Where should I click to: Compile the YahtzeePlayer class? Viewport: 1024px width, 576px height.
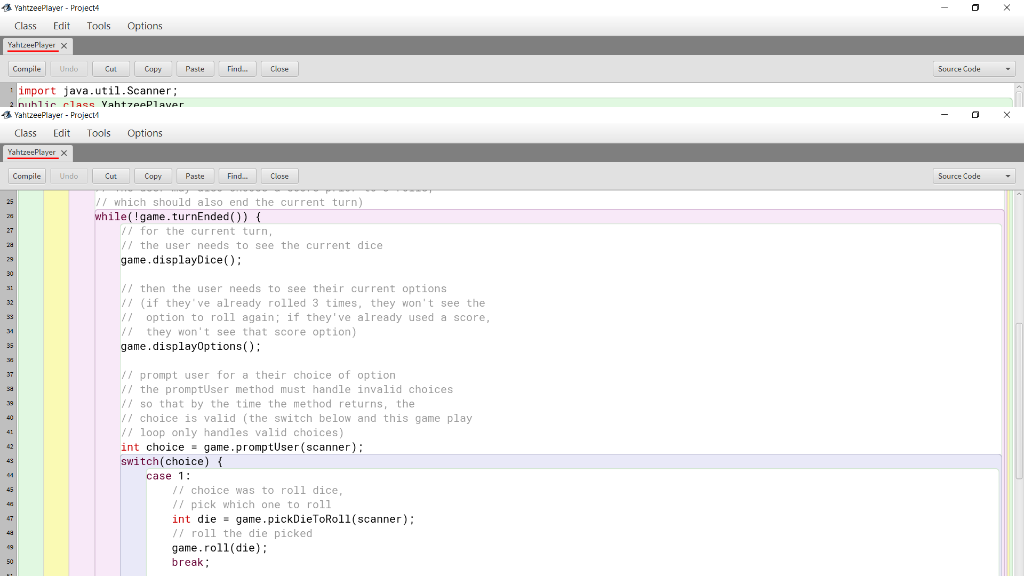[26, 175]
